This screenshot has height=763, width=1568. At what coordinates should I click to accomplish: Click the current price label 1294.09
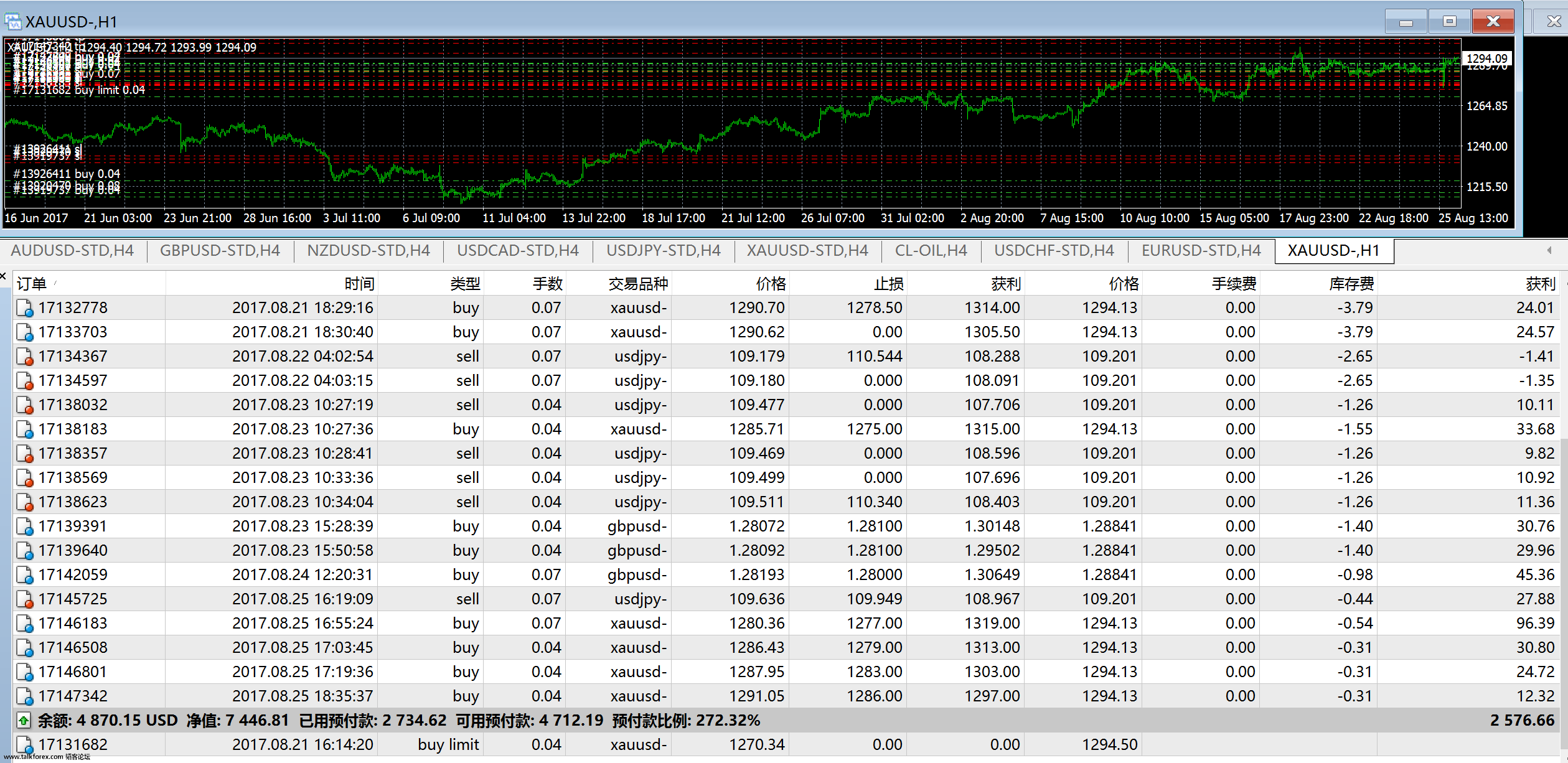click(1487, 59)
